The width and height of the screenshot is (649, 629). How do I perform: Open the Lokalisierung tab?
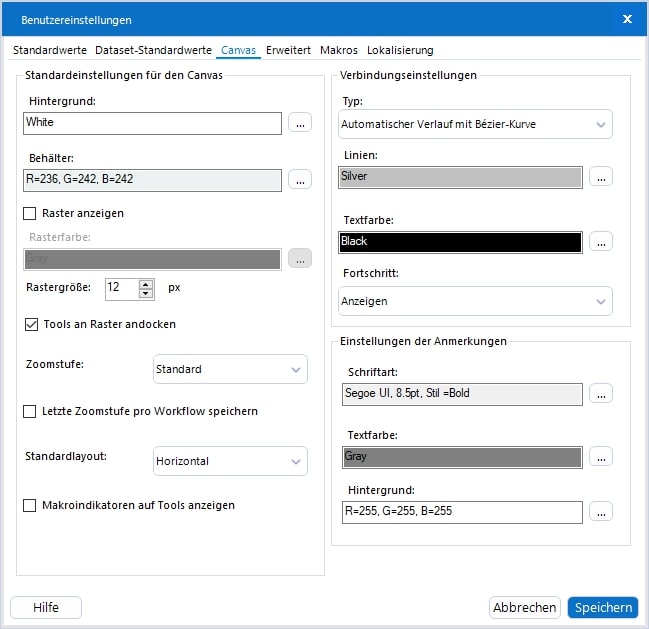coord(400,50)
